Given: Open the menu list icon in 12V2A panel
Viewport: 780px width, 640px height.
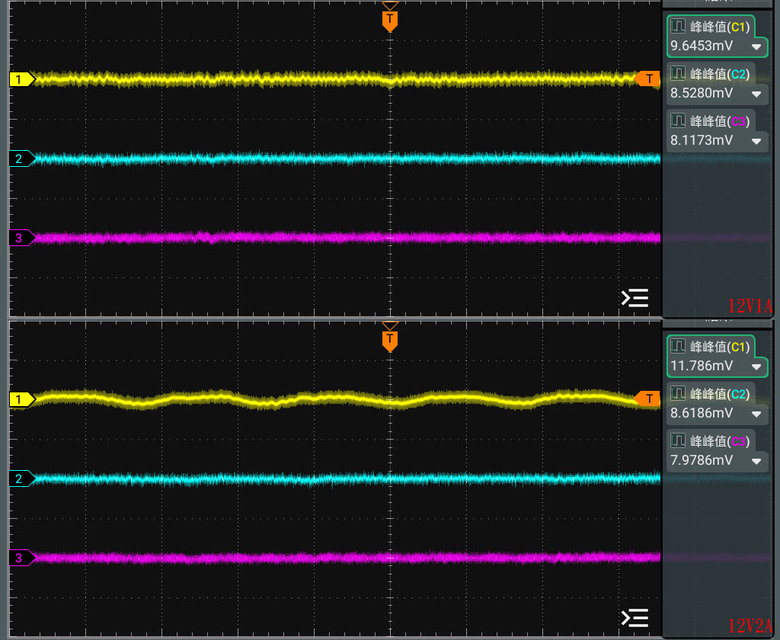Looking at the screenshot, I should (635, 618).
